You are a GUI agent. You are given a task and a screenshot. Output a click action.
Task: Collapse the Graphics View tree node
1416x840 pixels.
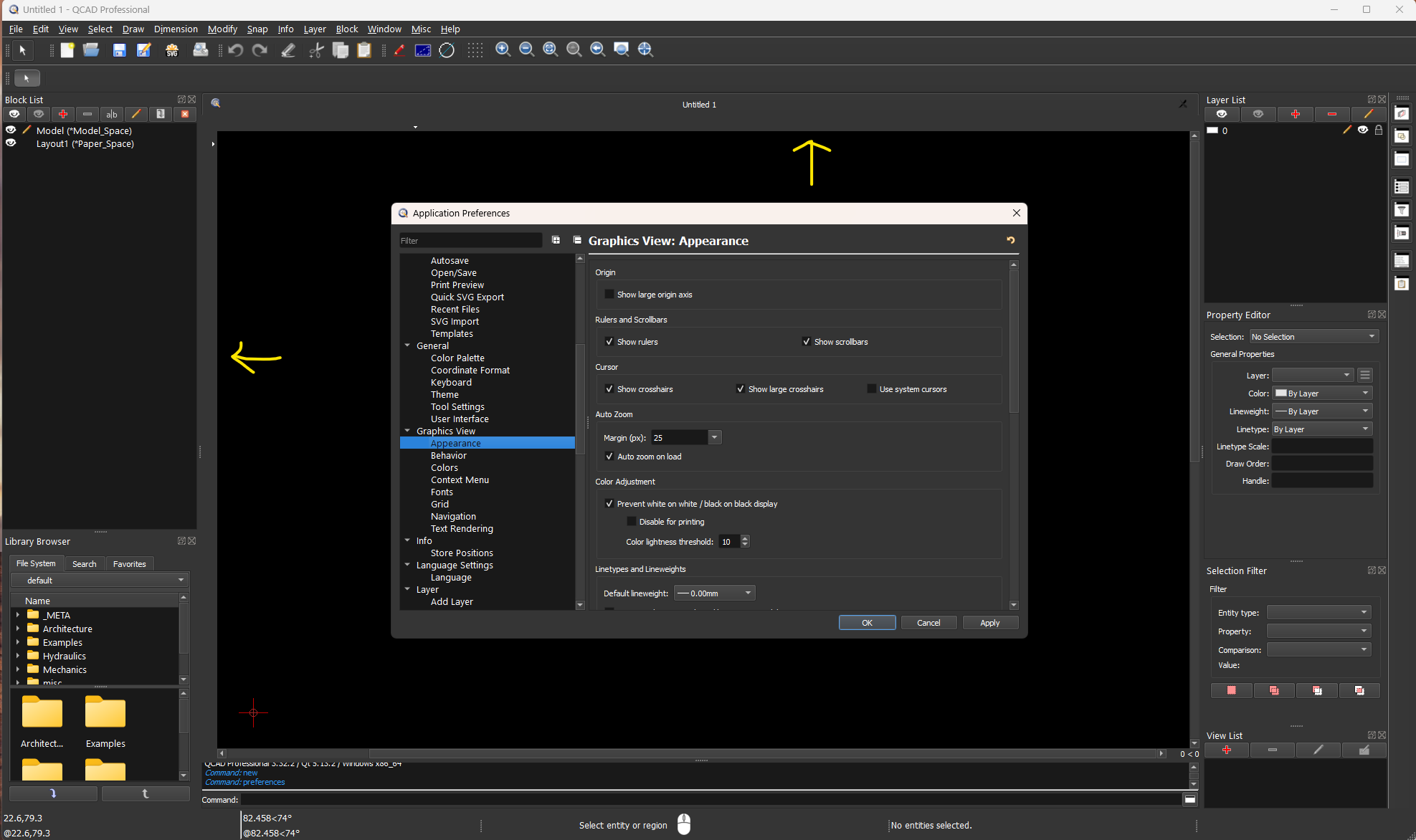click(407, 431)
